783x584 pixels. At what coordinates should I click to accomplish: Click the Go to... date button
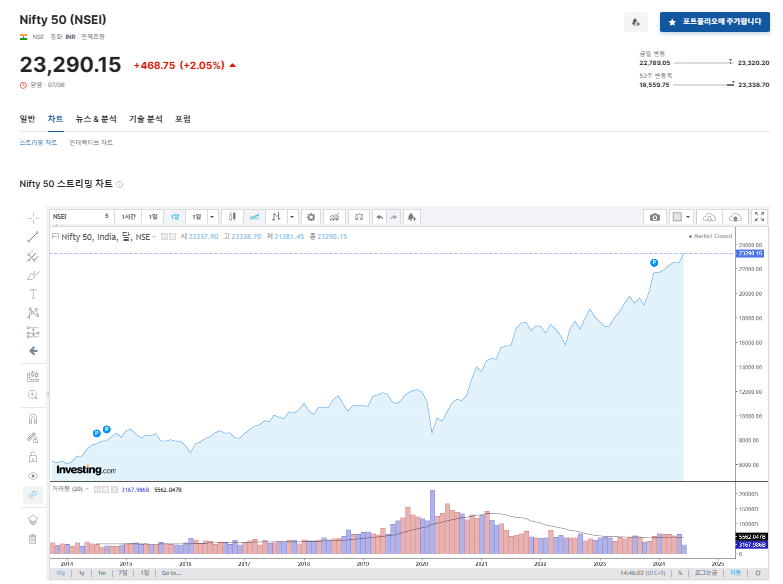click(171, 573)
